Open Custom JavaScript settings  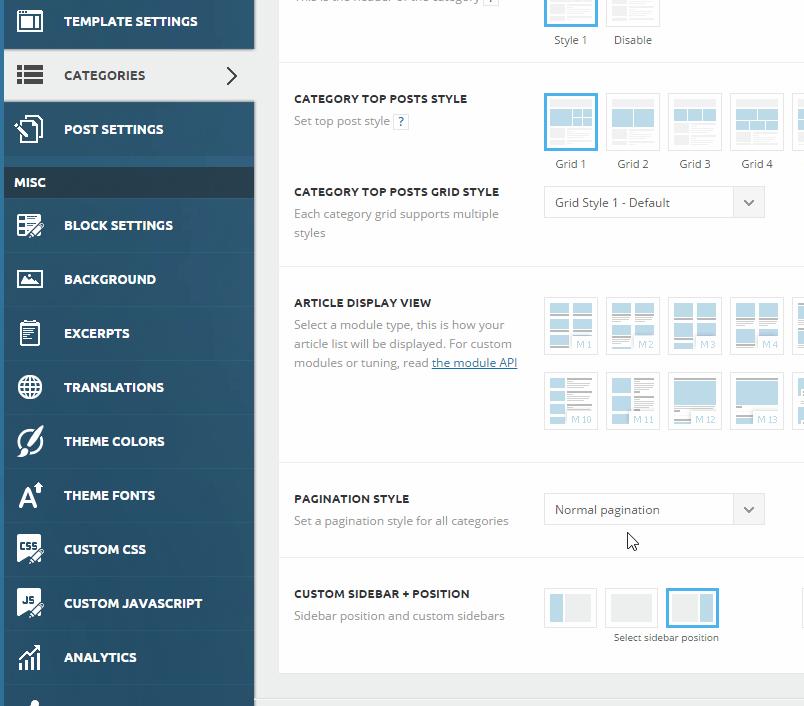[129, 603]
